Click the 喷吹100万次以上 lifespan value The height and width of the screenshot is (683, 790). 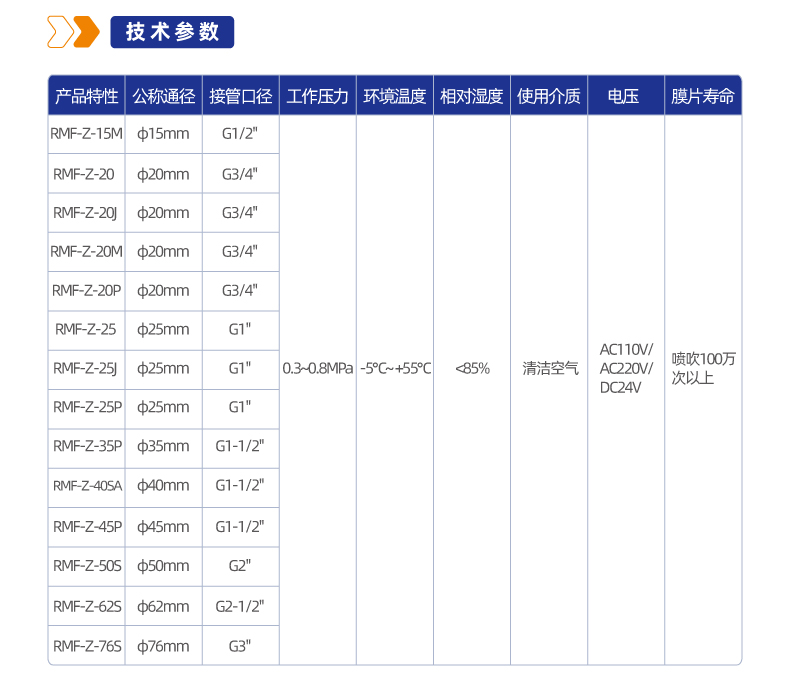click(x=703, y=368)
